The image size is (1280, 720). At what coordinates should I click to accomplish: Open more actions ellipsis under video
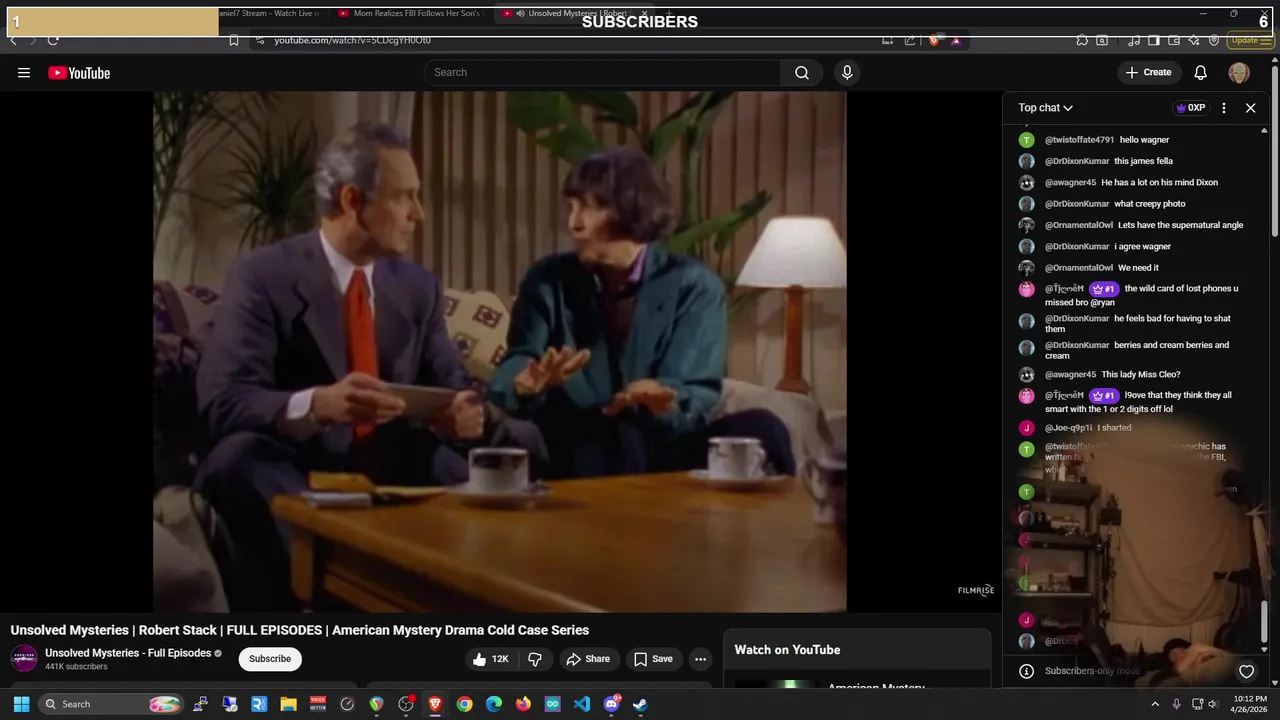tap(700, 659)
